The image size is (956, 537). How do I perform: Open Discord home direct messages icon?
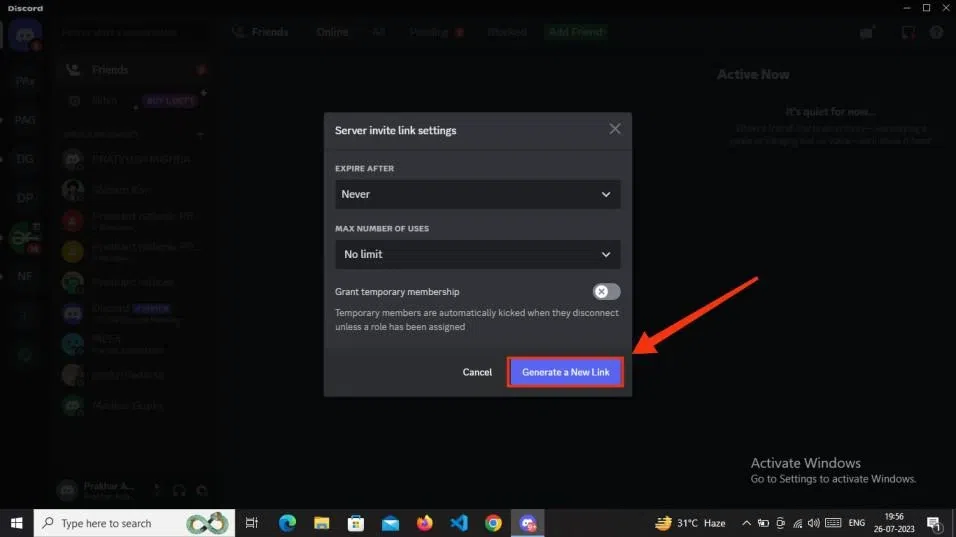(x=25, y=35)
